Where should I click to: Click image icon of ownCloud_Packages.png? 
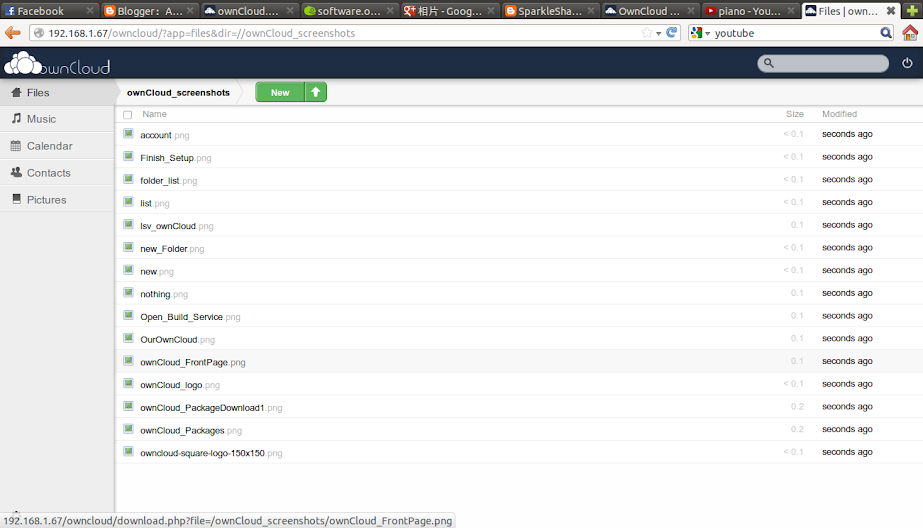point(128,429)
